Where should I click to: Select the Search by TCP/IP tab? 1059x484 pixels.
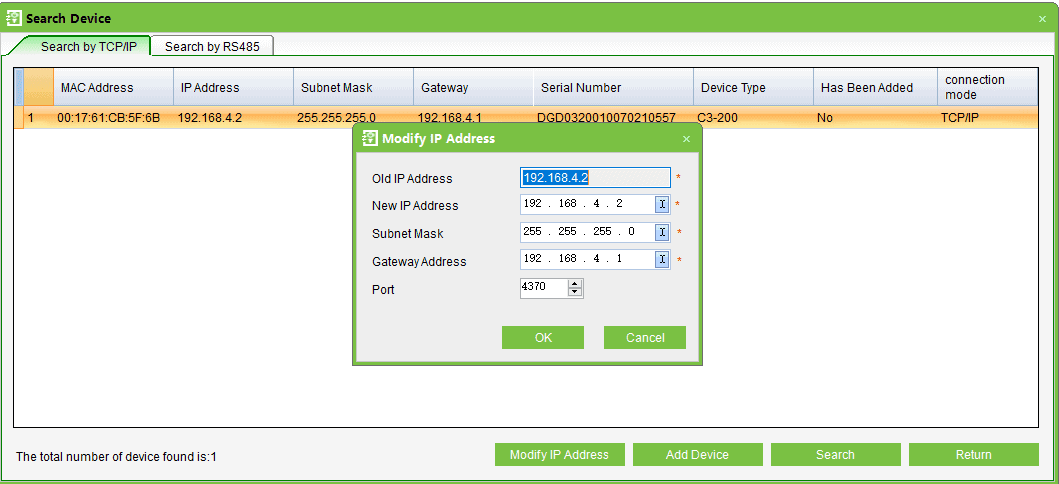pos(89,46)
